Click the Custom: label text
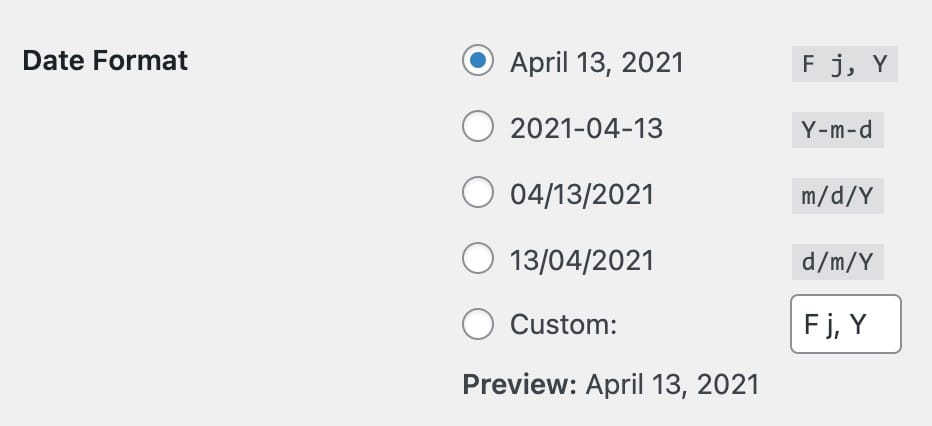Image resolution: width=932 pixels, height=426 pixels. tap(563, 324)
